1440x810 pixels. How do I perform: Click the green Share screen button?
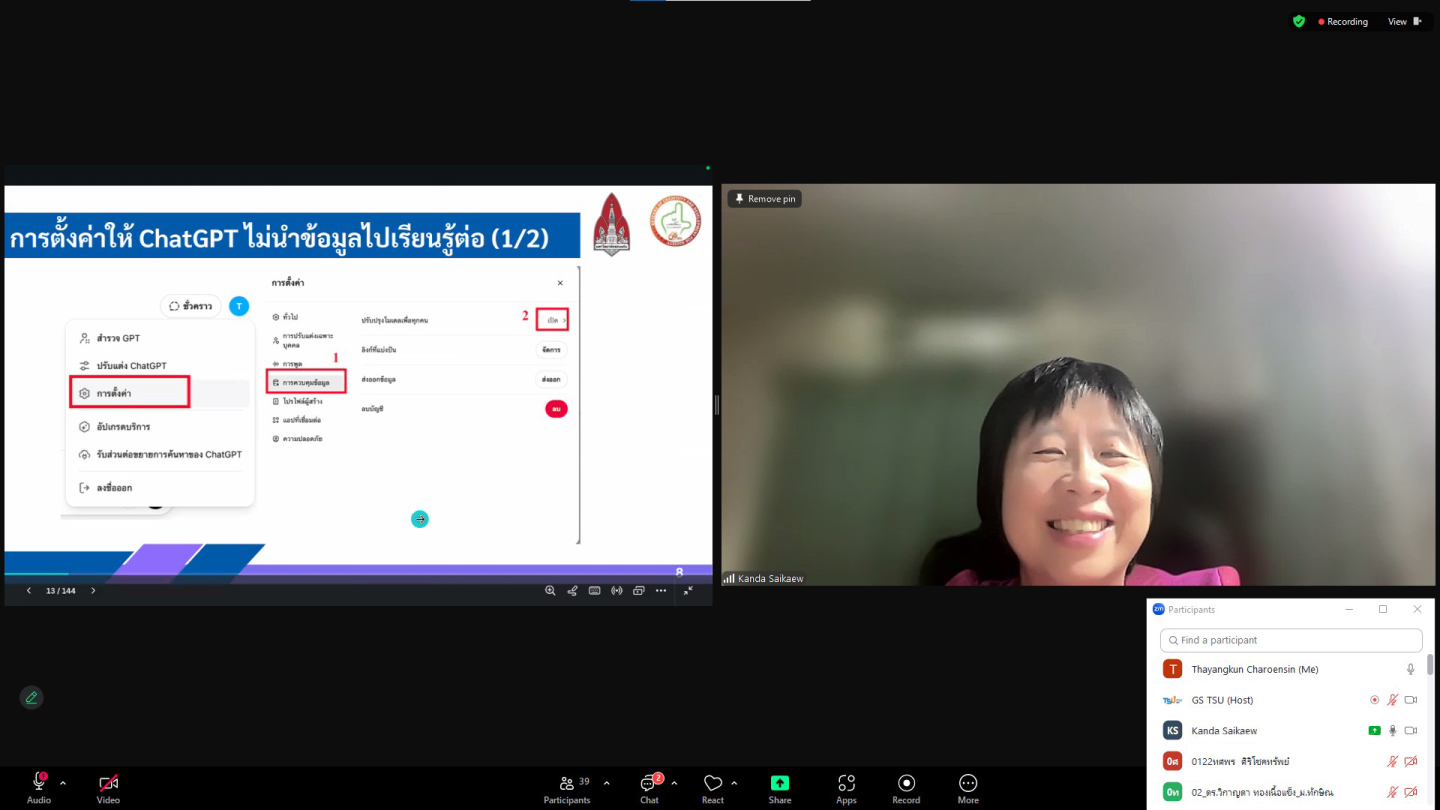780,787
